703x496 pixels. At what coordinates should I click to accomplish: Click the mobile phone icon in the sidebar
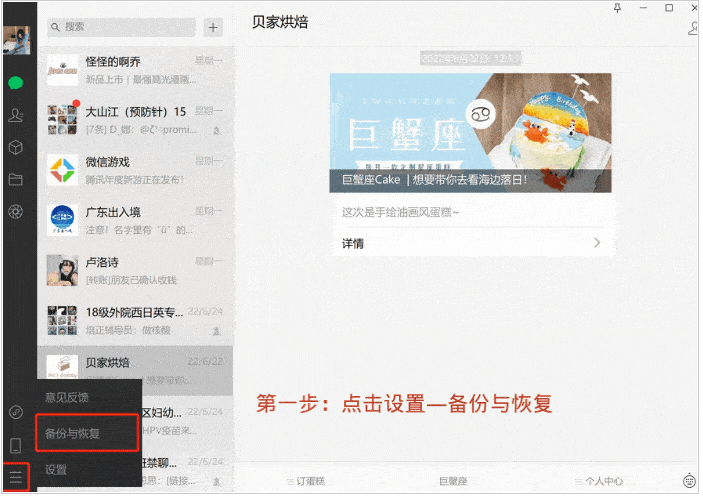(x=16, y=445)
